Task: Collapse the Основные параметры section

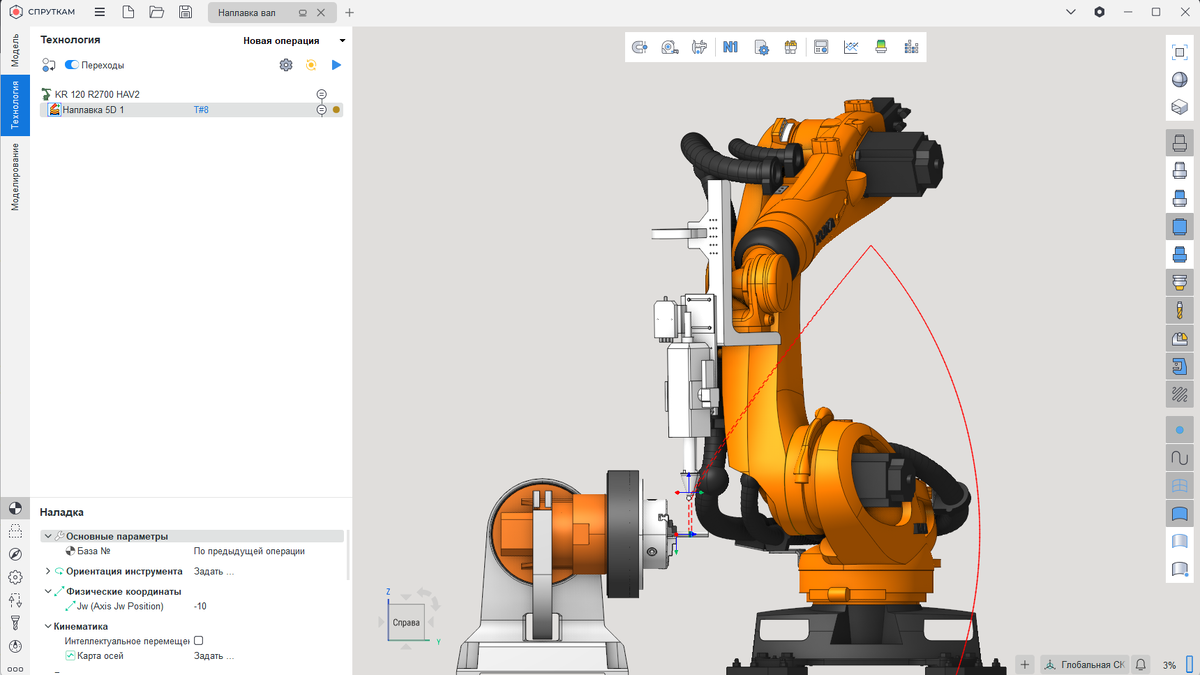Action: tap(48, 536)
